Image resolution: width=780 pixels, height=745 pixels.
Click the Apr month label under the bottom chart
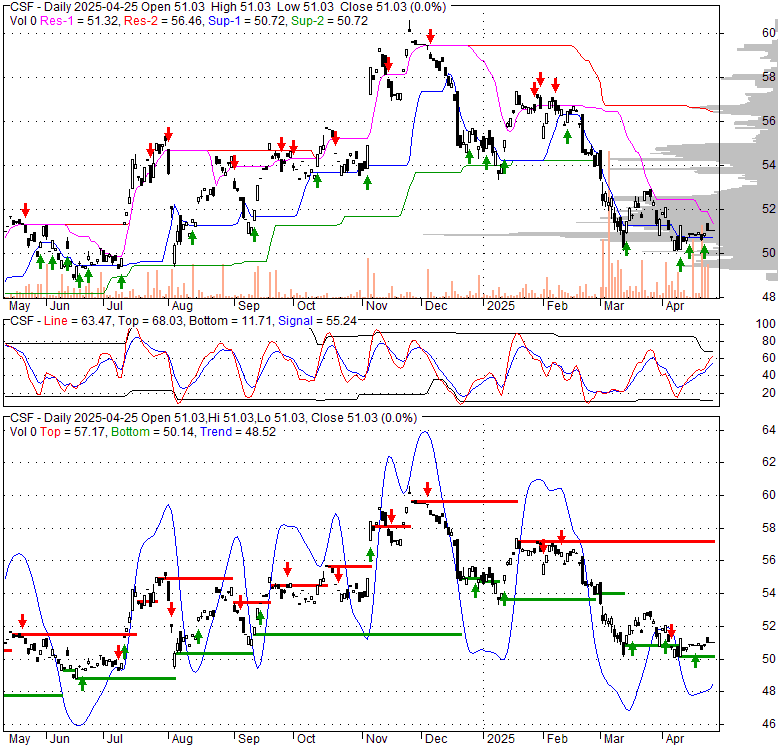point(675,739)
